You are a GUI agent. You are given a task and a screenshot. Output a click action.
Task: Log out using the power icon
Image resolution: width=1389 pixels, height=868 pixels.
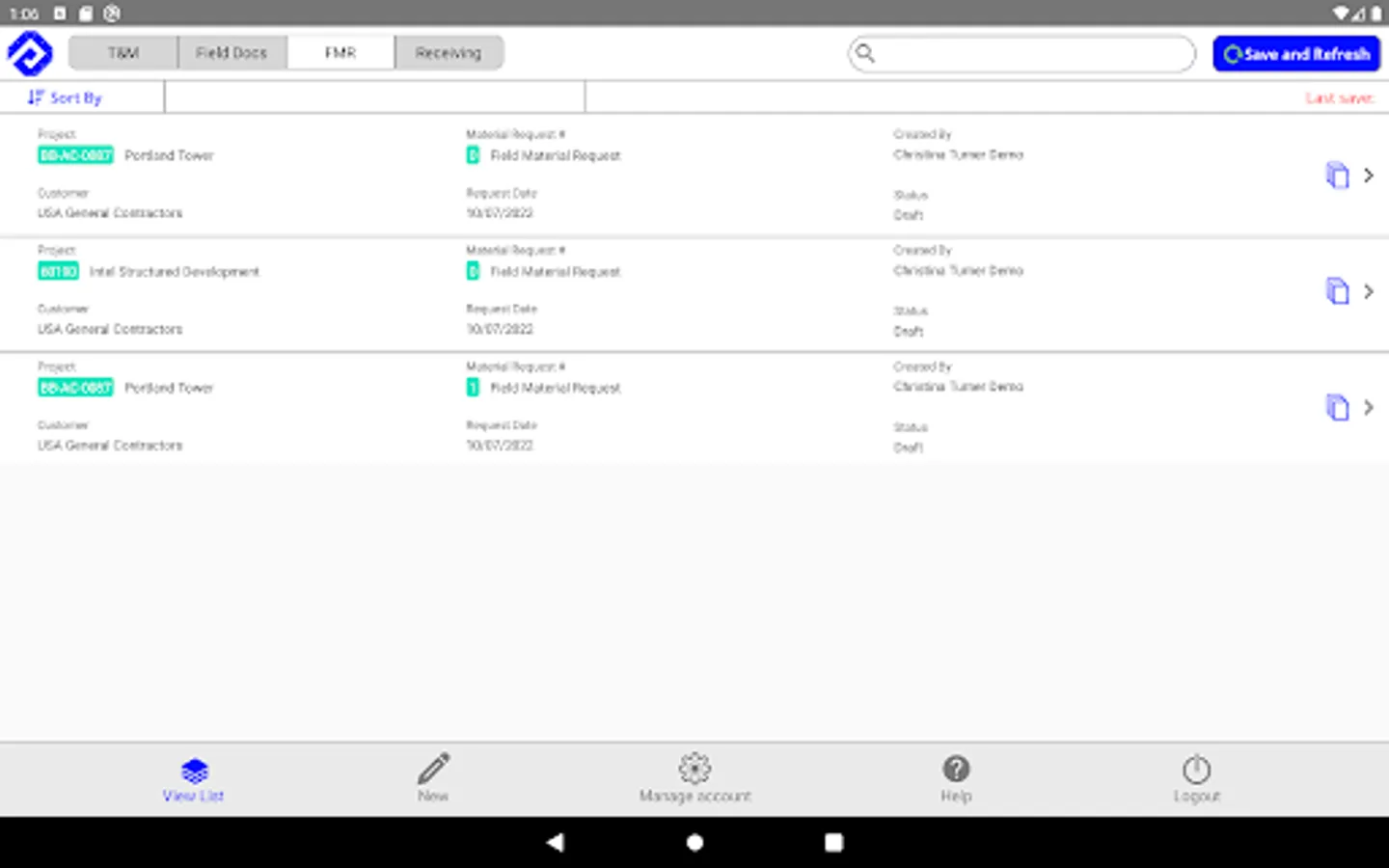[1196, 778]
